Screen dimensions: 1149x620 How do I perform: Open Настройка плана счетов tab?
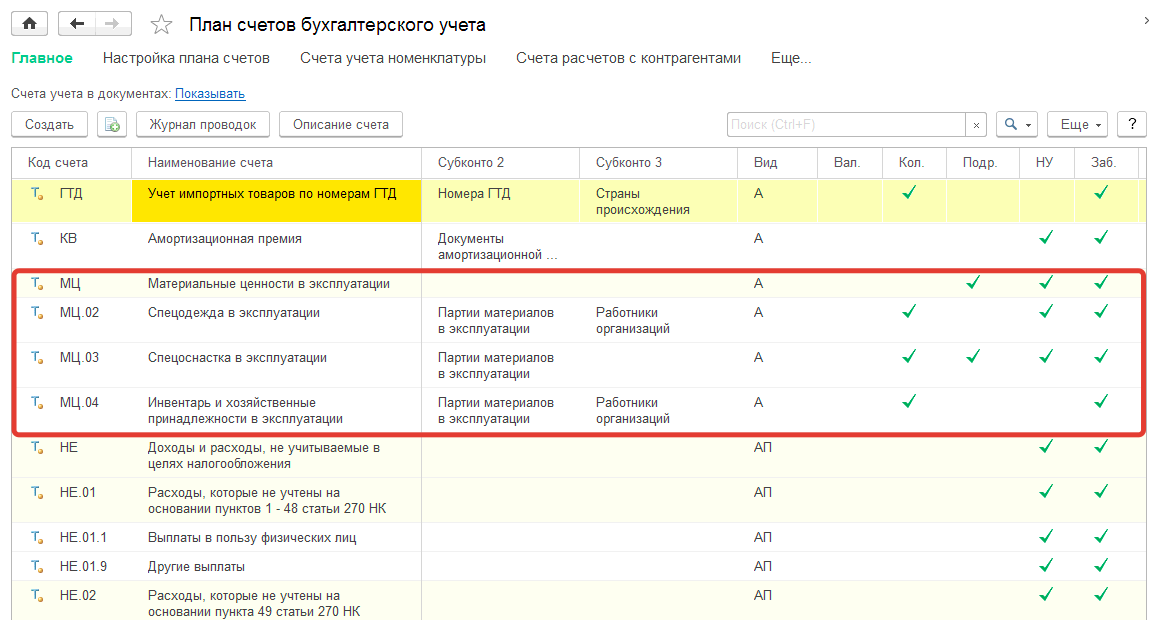pos(186,58)
